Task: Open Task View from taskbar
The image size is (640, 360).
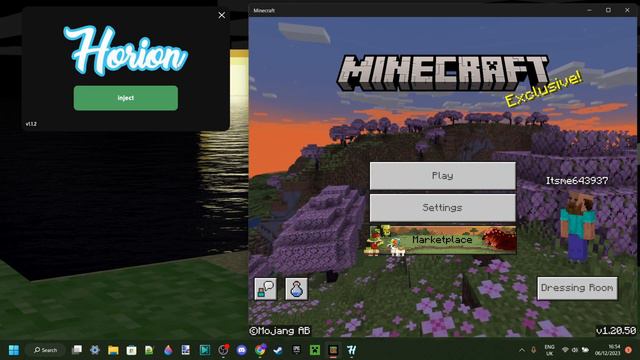Action: 77,350
